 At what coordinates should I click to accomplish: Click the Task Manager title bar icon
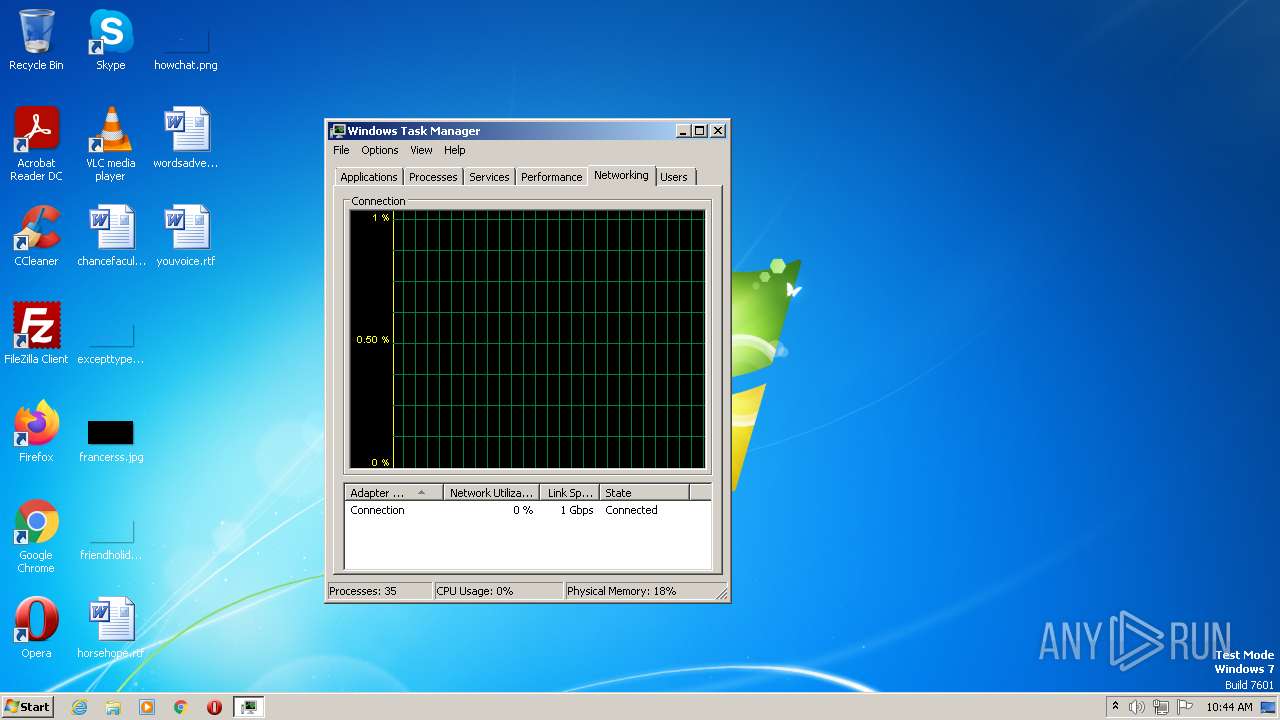[338, 131]
